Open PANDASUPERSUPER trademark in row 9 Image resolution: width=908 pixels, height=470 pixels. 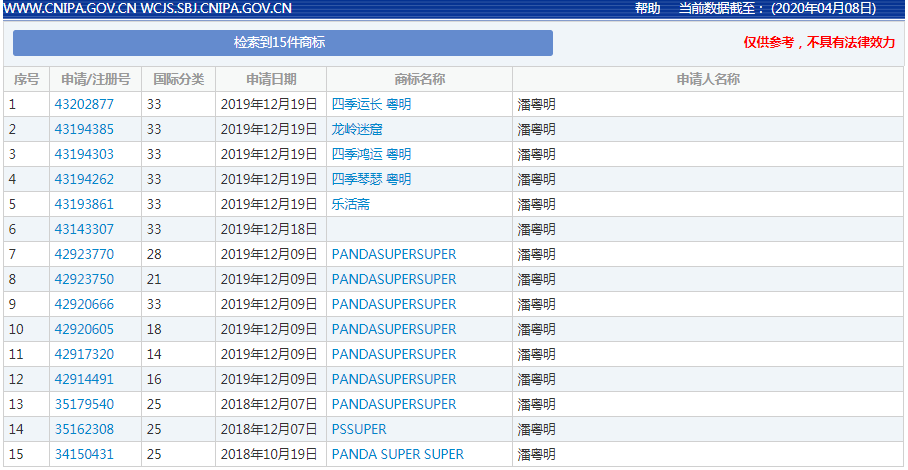(x=394, y=304)
